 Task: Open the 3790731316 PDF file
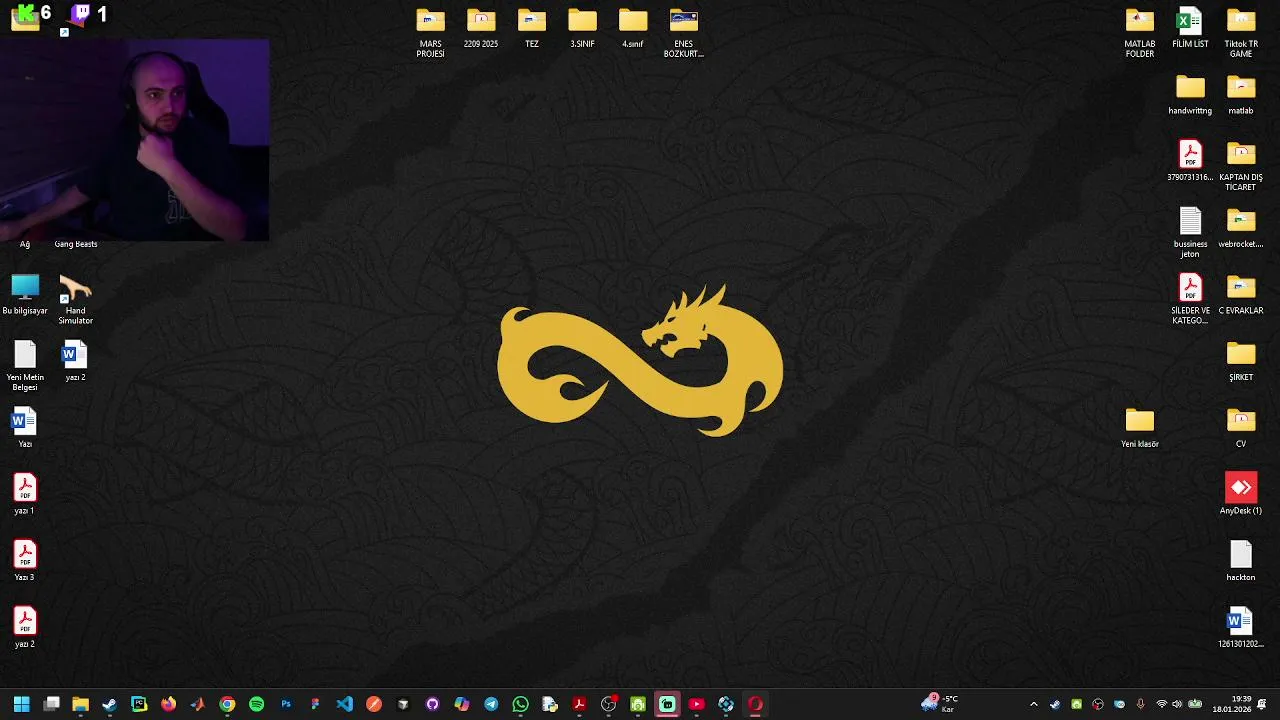point(1190,162)
